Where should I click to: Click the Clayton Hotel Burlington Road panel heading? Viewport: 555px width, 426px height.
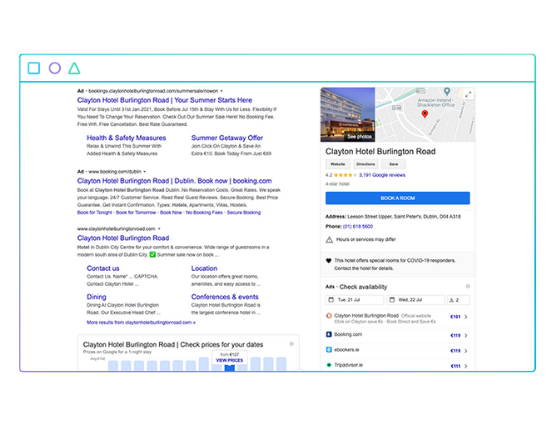[381, 152]
